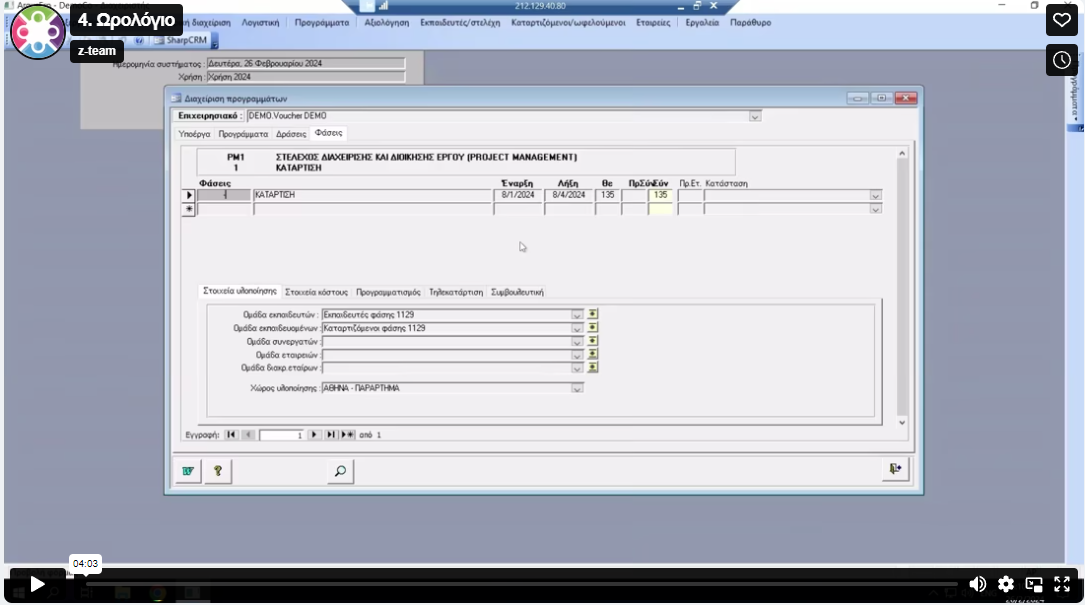Open the Προγράμματα tab

tap(243, 133)
